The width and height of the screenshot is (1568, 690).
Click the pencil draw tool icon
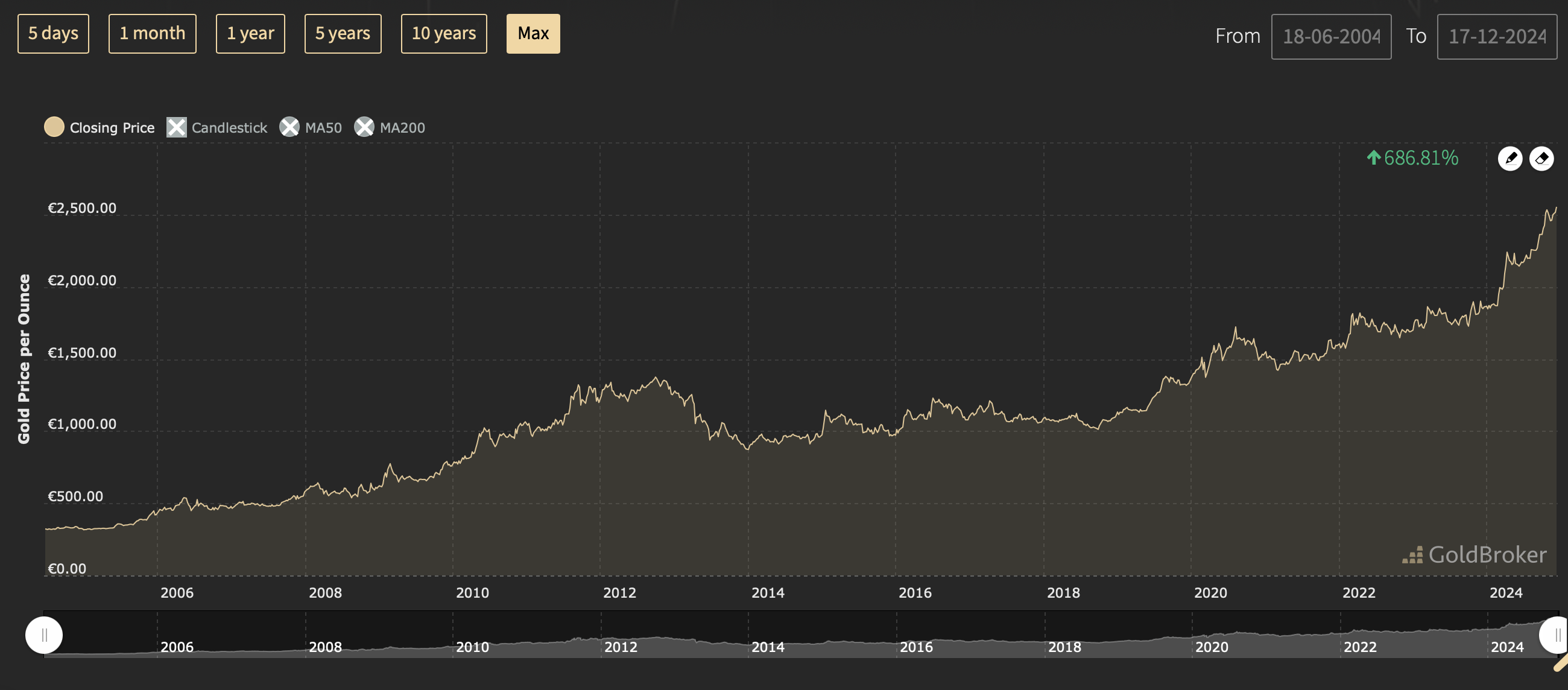click(1510, 159)
